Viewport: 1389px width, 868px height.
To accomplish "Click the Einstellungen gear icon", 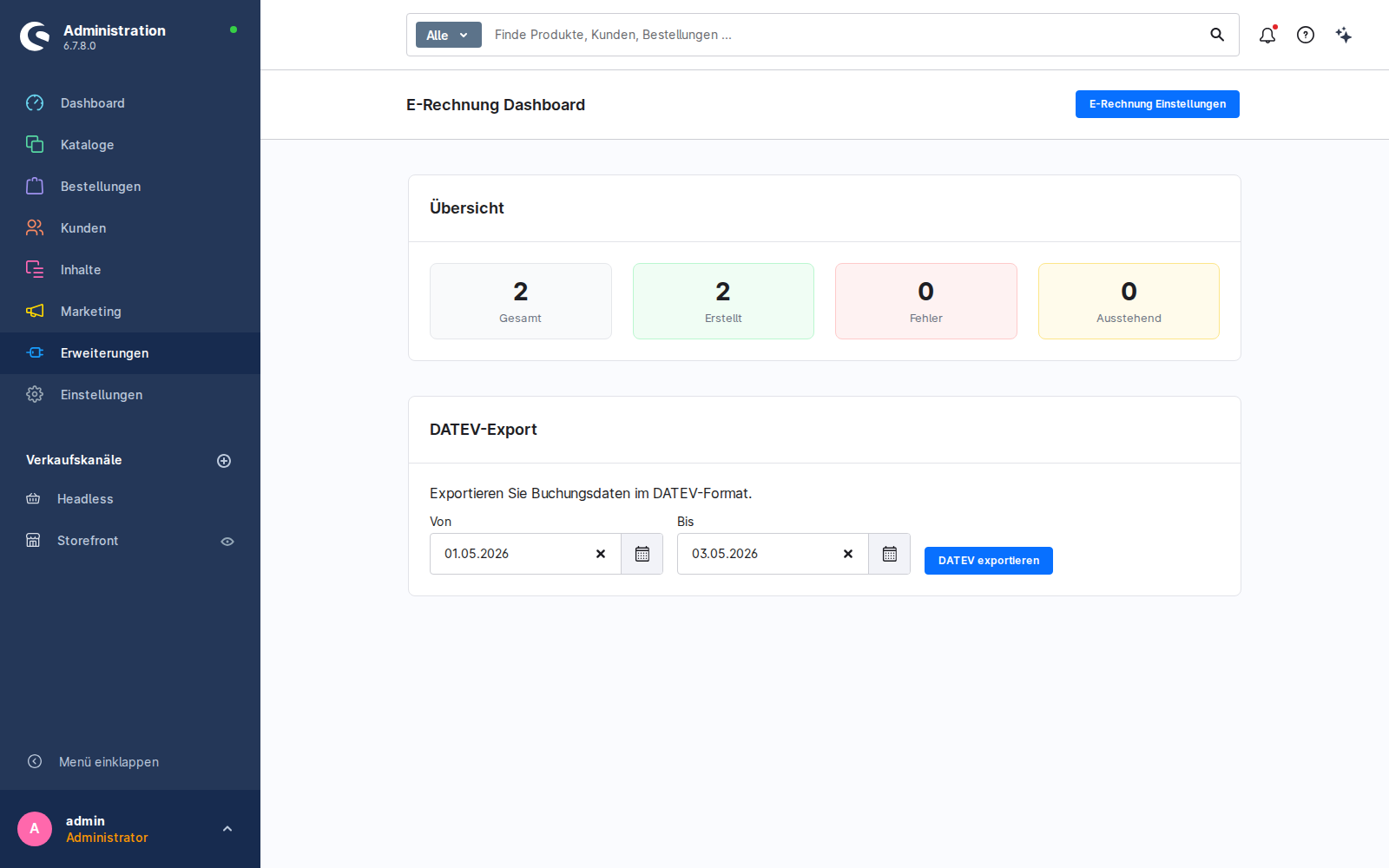I will pyautogui.click(x=35, y=395).
